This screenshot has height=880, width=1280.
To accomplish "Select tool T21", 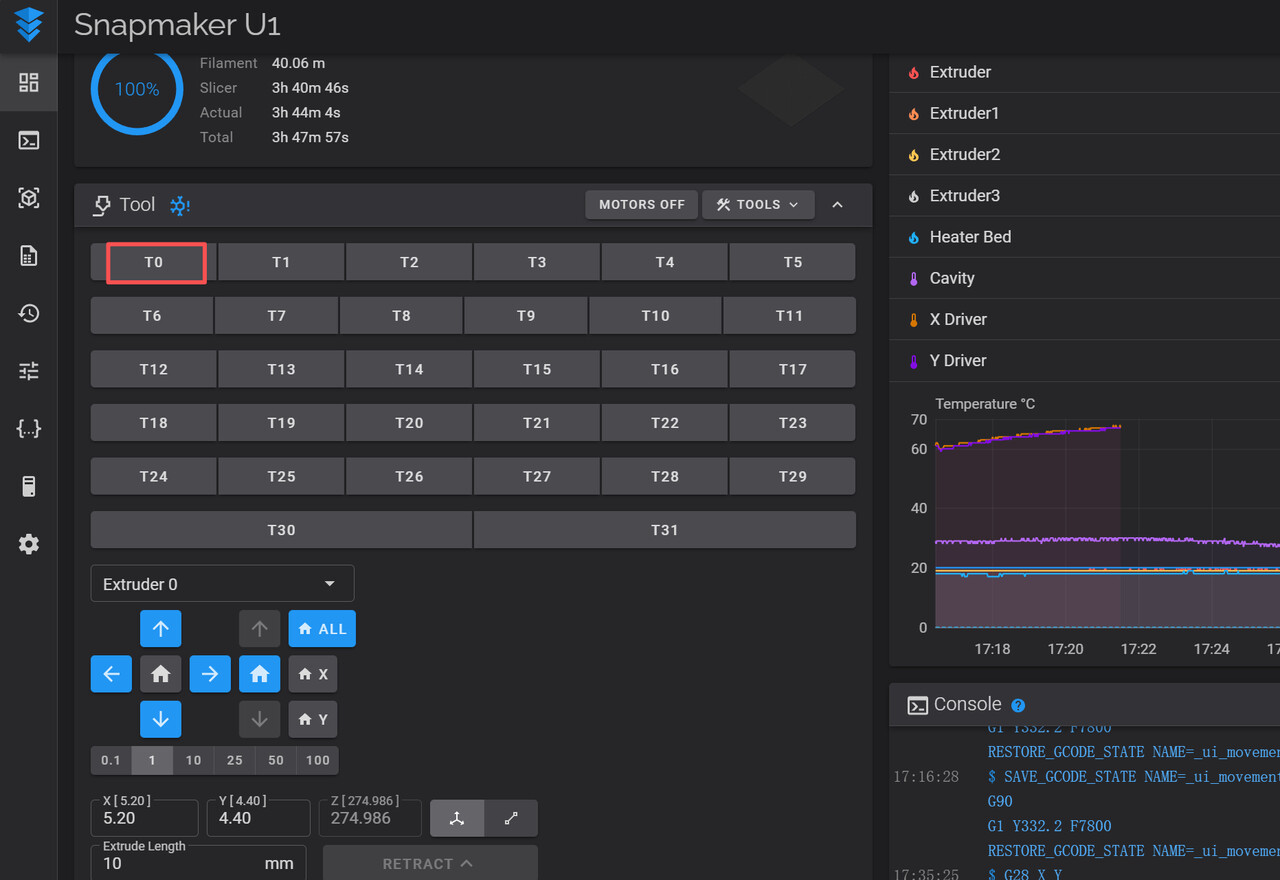I will pos(537,422).
